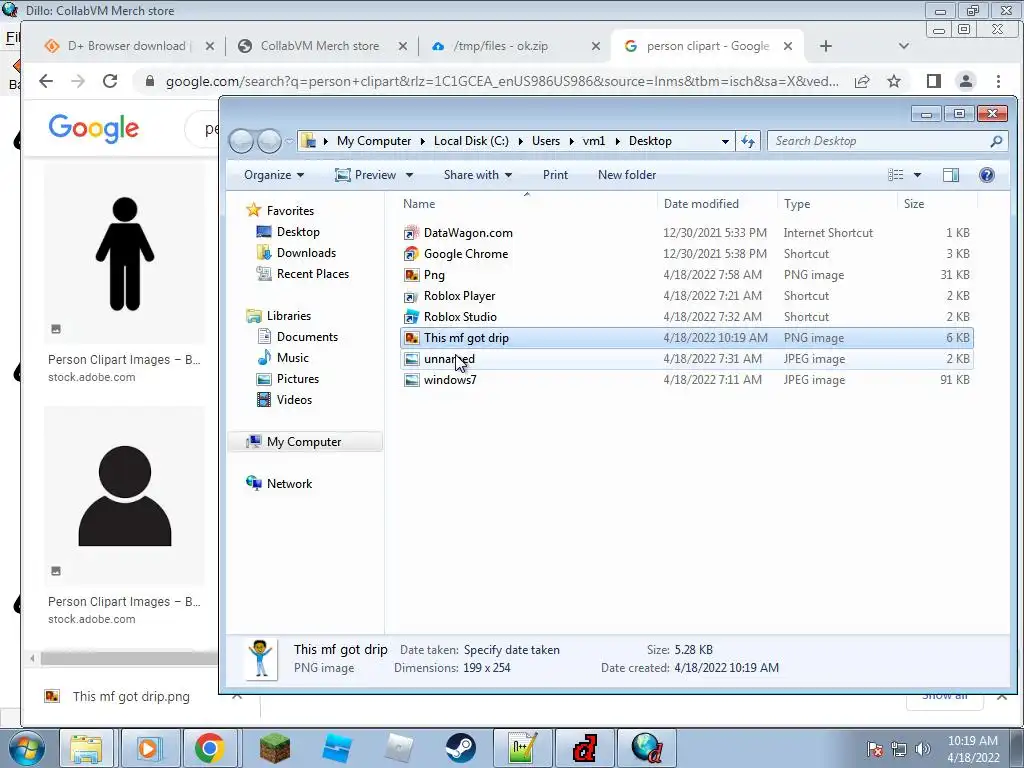
Task: Click New folder button
Action: click(626, 175)
